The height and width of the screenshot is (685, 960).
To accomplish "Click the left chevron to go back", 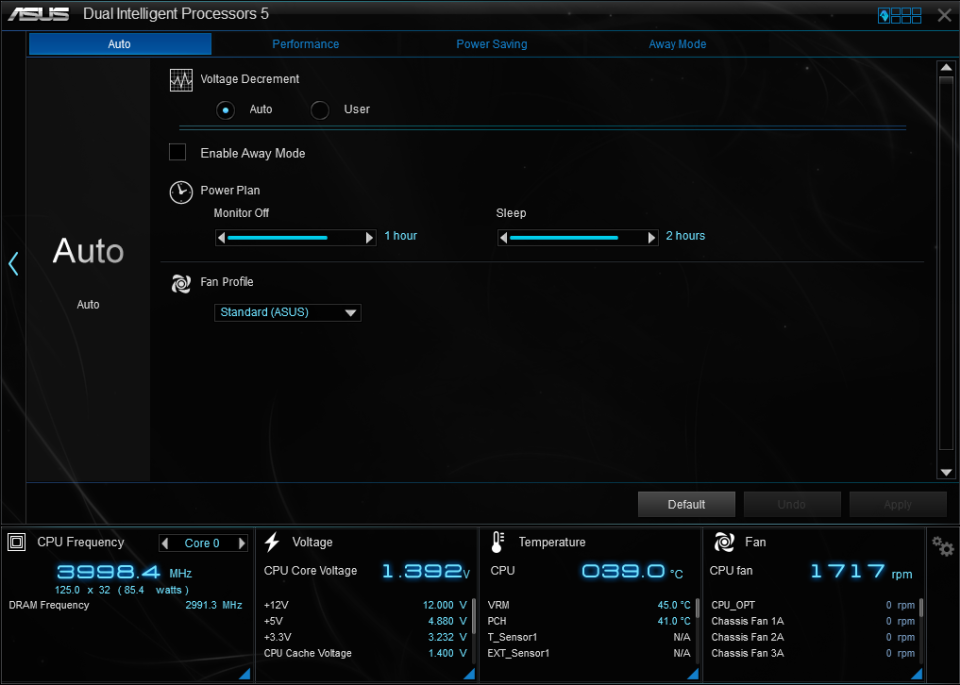I will (13, 264).
